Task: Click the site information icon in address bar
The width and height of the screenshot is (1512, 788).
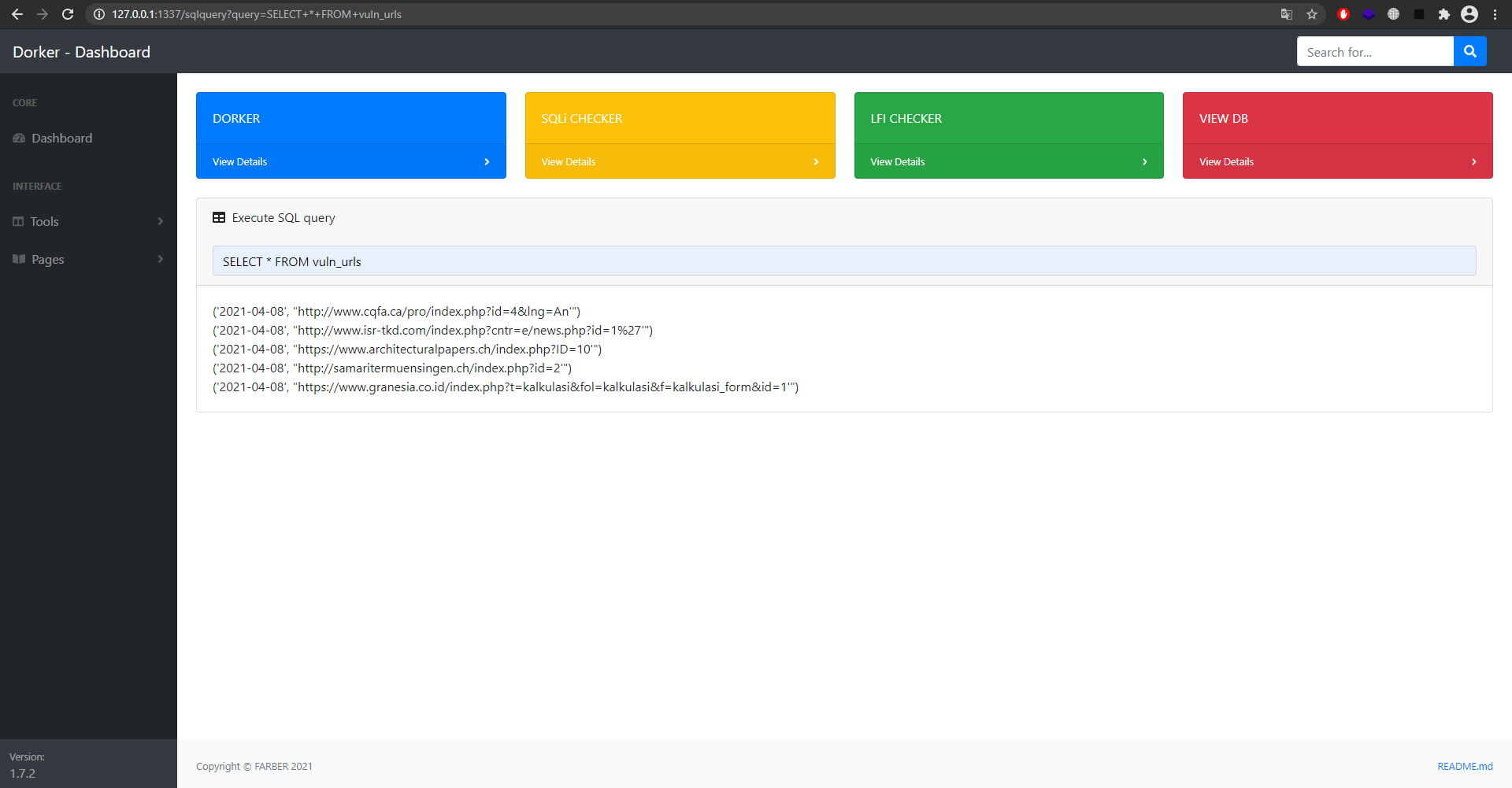Action: (99, 14)
